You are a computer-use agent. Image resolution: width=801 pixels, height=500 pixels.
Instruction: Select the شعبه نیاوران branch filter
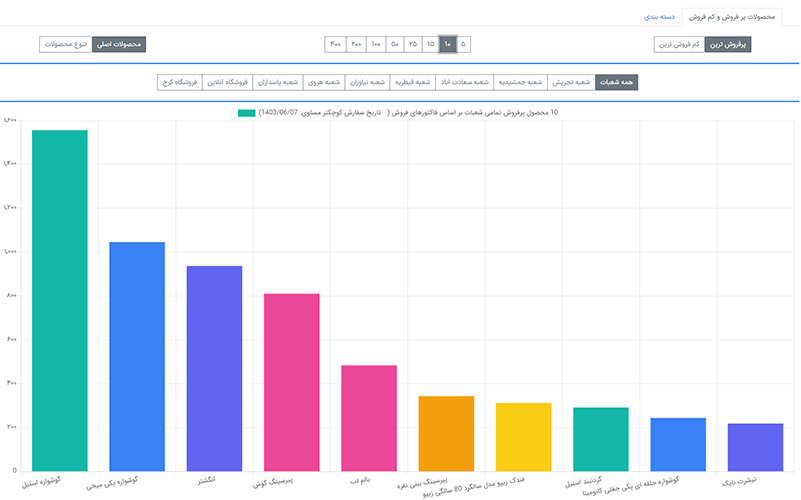pos(366,82)
